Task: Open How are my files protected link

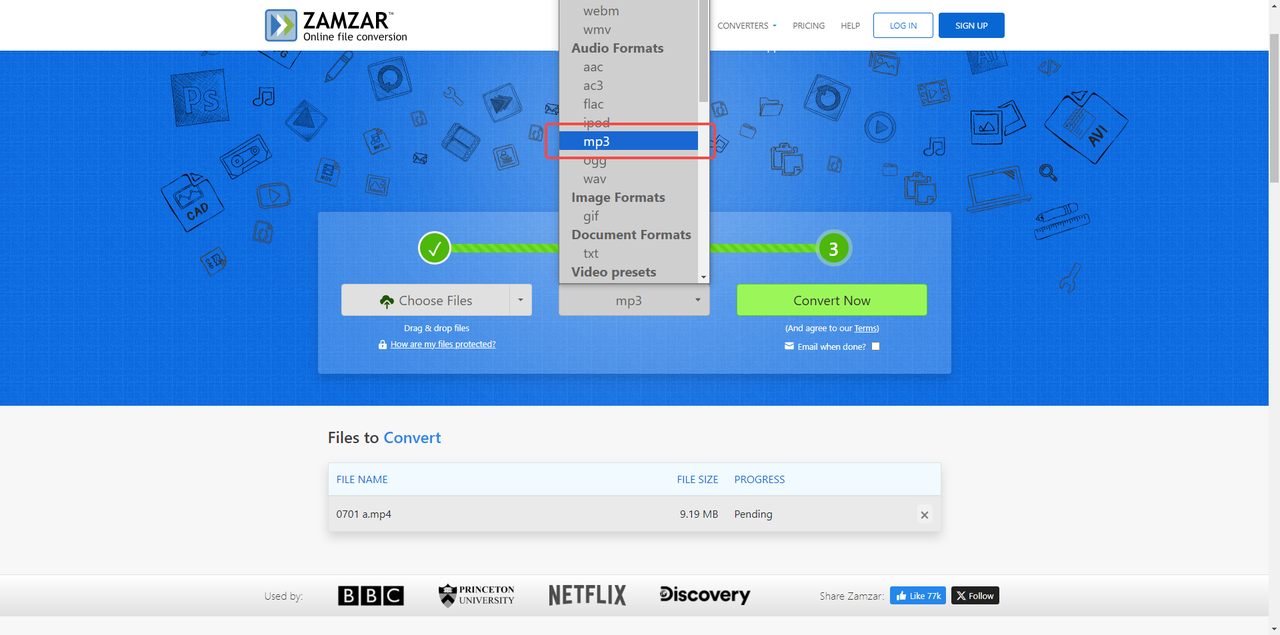Action: (x=443, y=344)
